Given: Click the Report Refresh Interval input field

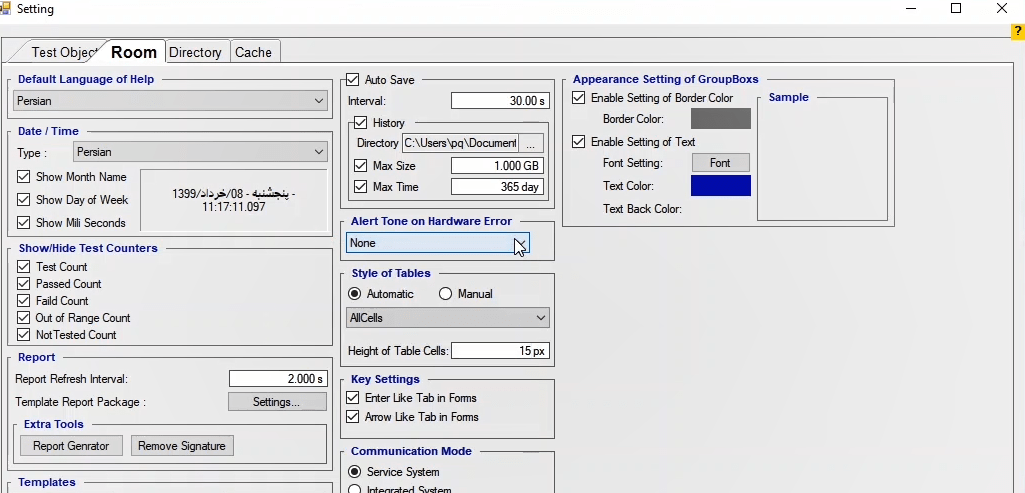Looking at the screenshot, I should [x=278, y=379].
